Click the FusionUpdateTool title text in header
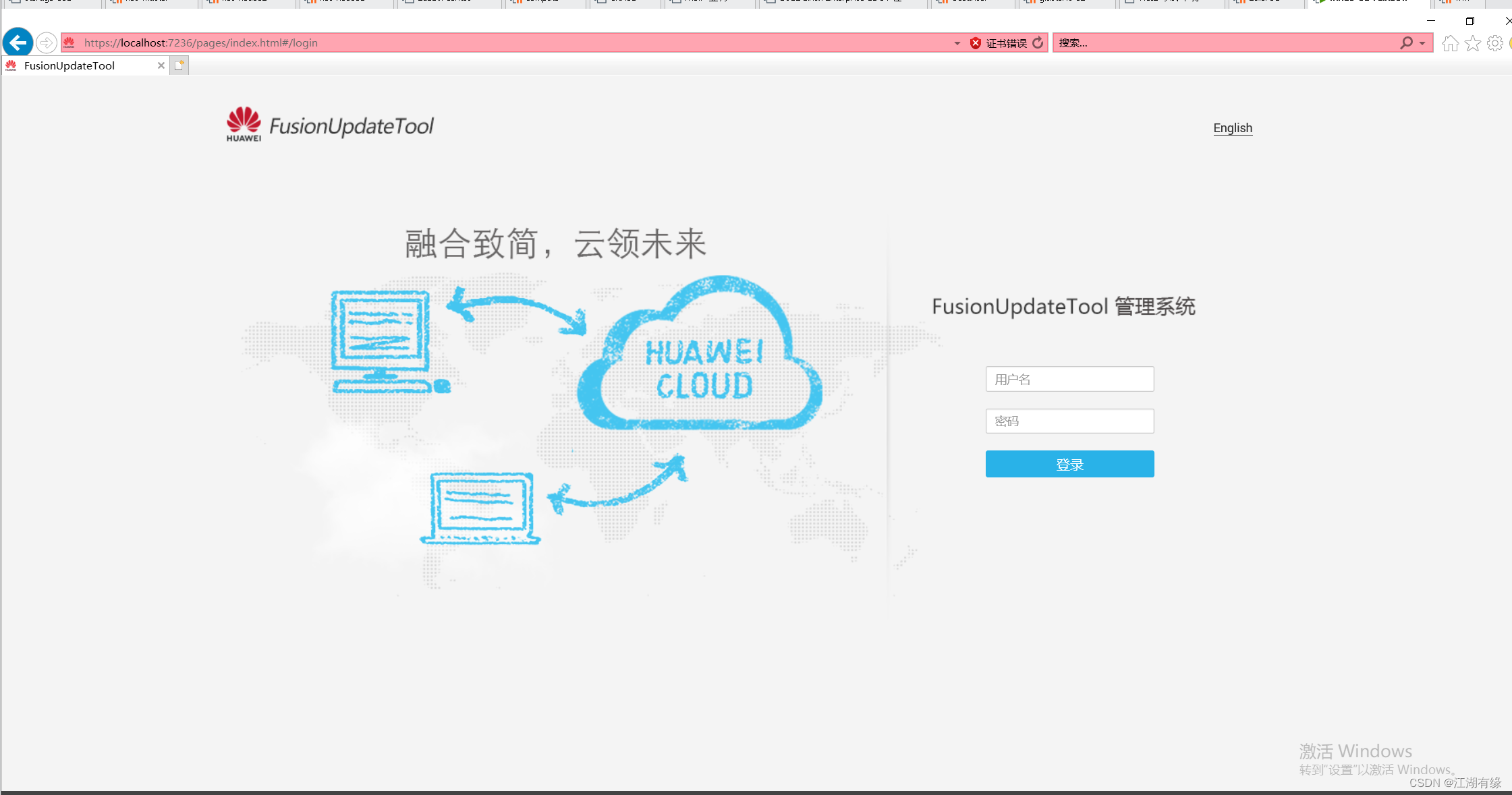This screenshot has height=795, width=1512. (x=352, y=126)
